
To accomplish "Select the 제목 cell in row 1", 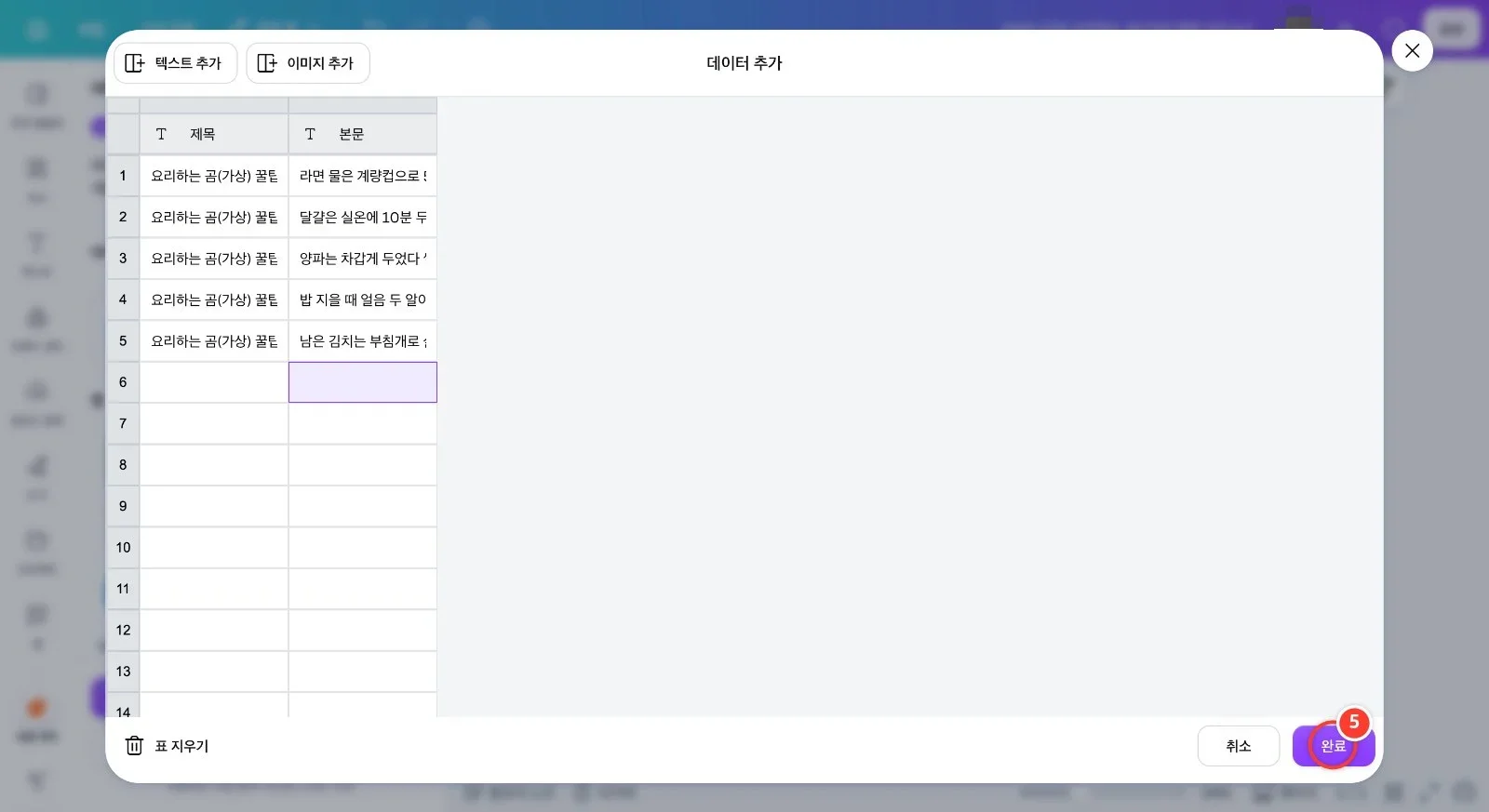I will [x=214, y=176].
